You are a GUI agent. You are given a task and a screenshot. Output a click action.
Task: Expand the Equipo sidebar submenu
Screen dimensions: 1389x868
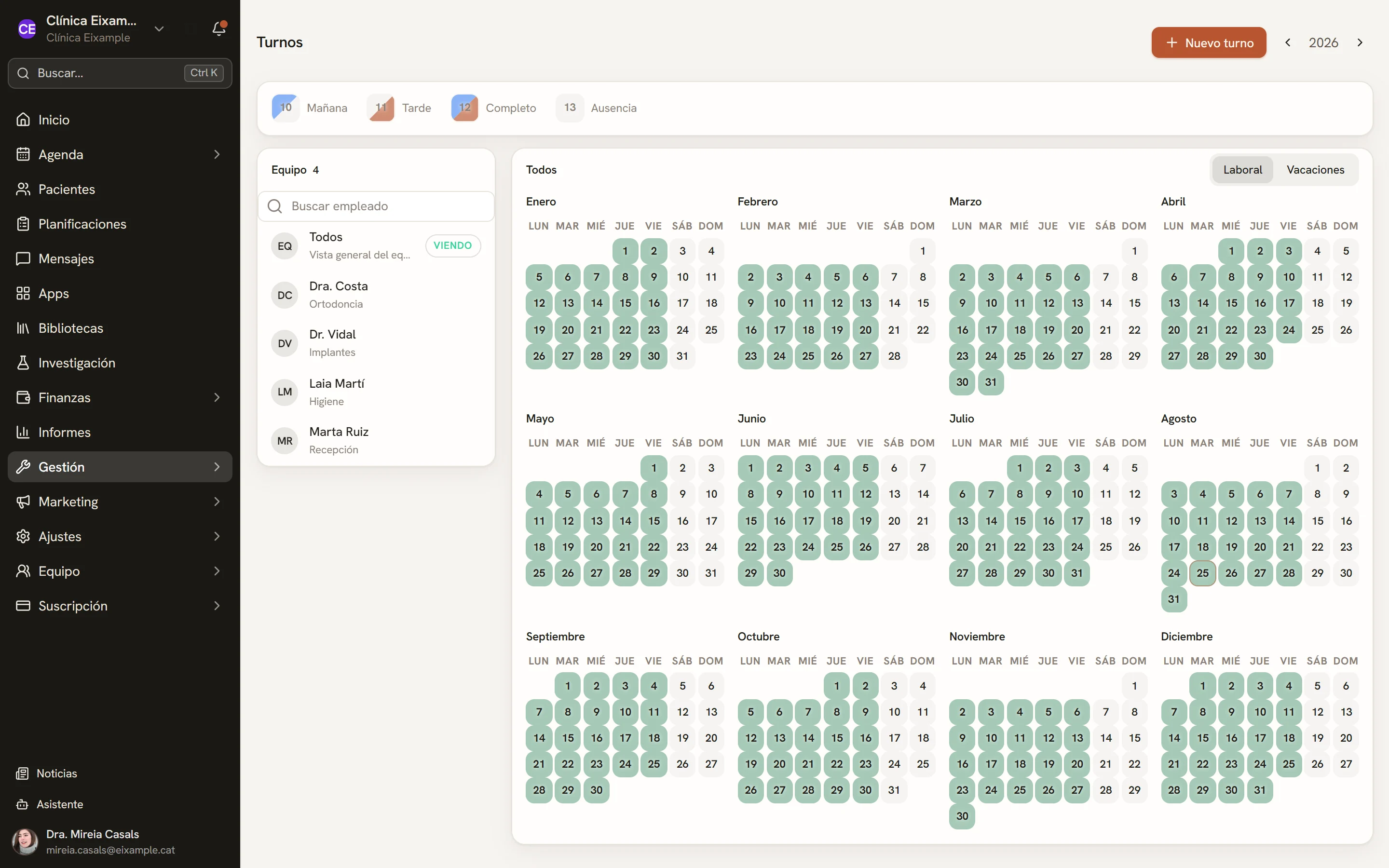click(x=217, y=571)
